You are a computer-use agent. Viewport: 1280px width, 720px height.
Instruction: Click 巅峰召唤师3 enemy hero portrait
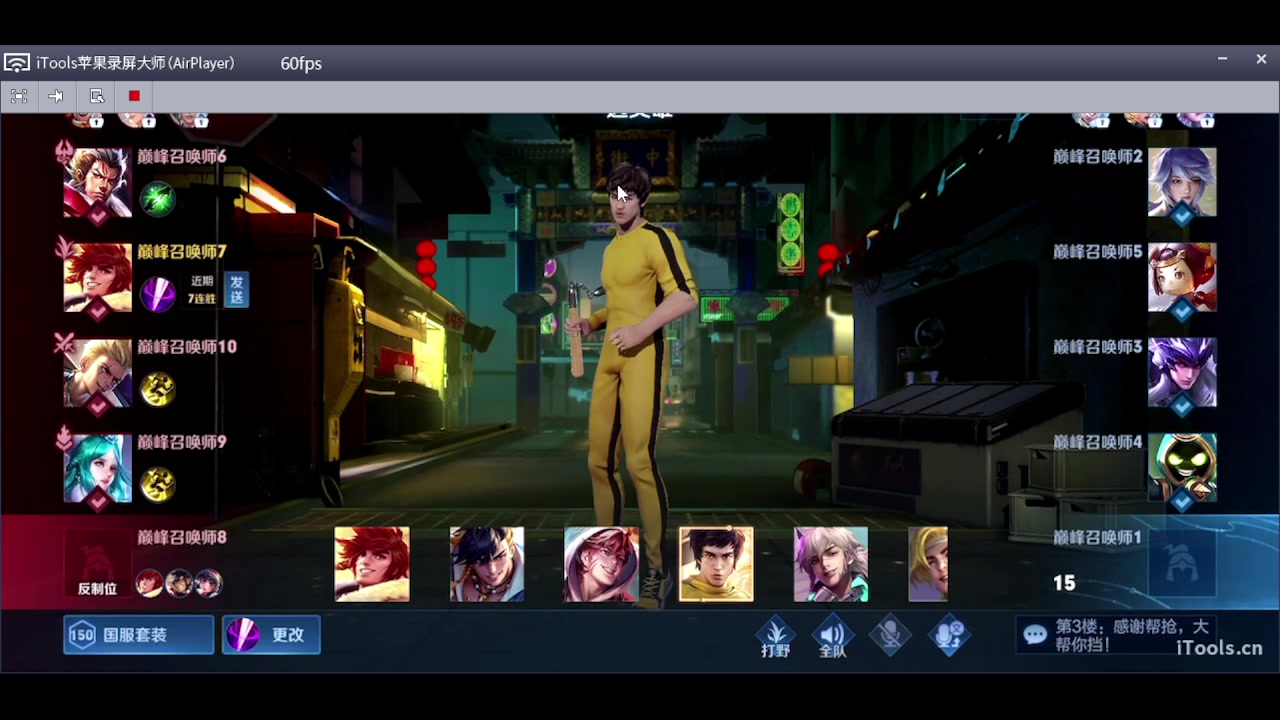coord(1183,373)
